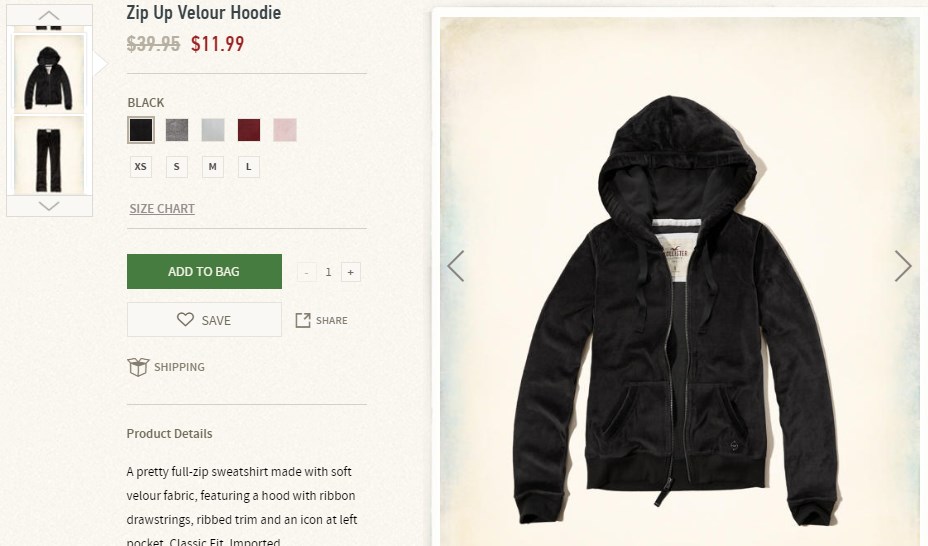Select size S

(176, 167)
